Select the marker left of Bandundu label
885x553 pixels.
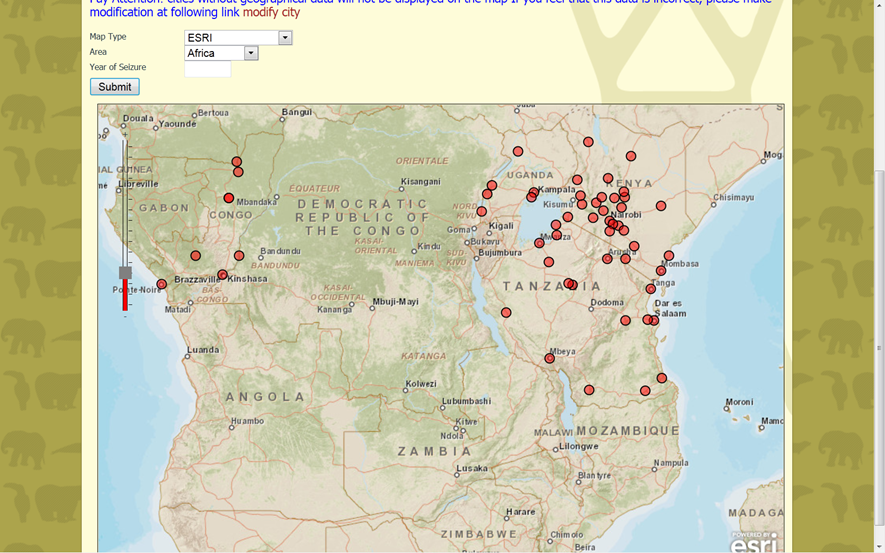point(239,256)
